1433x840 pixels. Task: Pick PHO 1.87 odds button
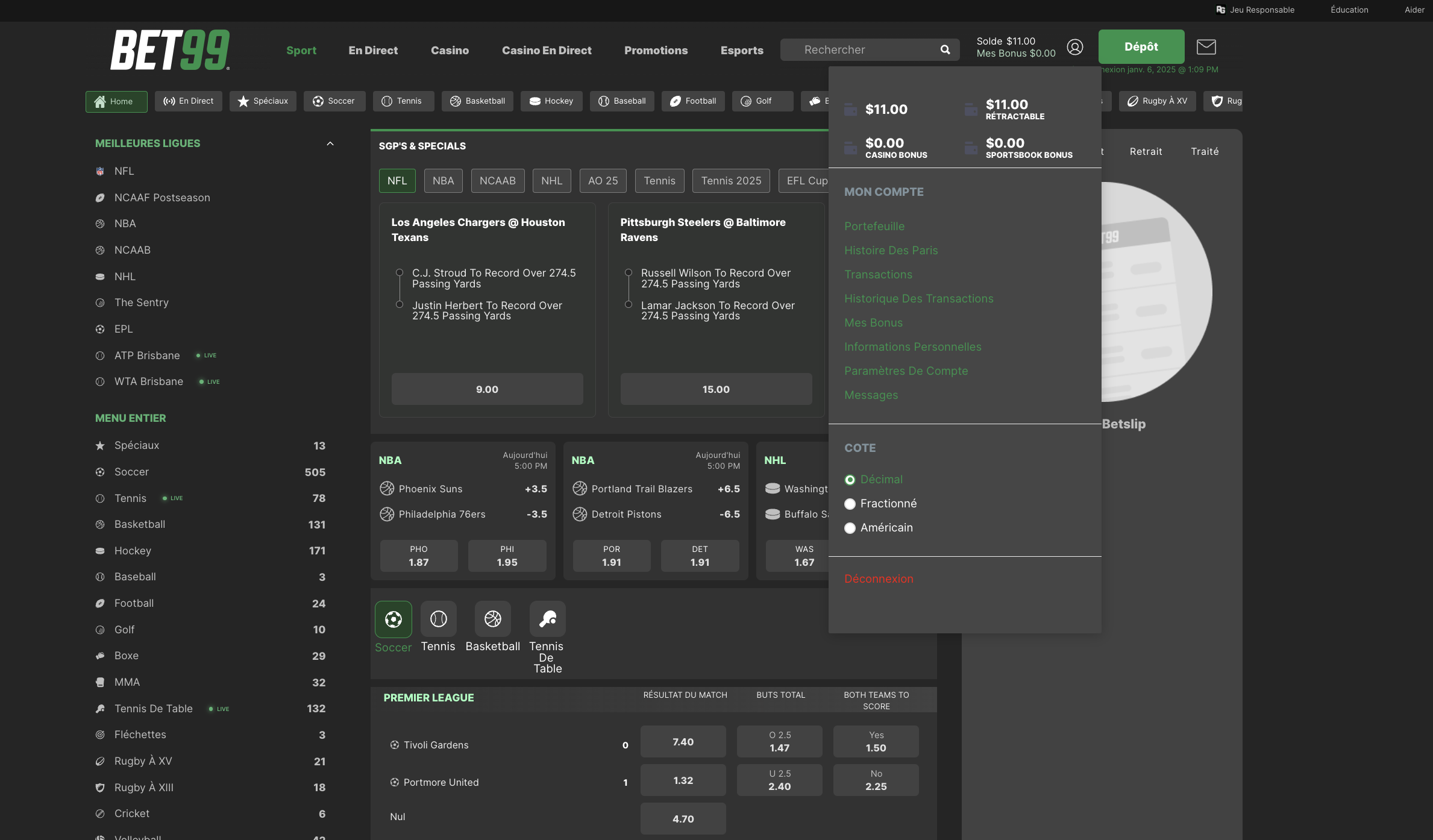[x=419, y=556]
